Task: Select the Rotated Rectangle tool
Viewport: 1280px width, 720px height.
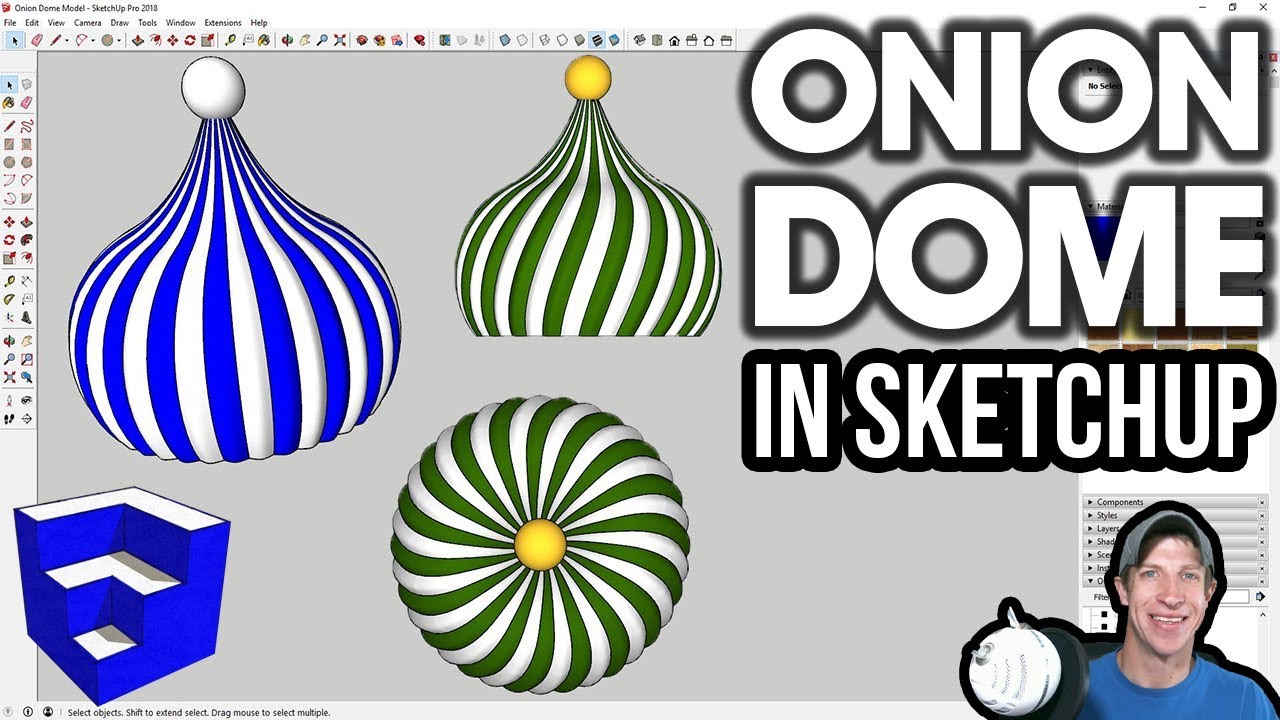Action: [x=27, y=144]
